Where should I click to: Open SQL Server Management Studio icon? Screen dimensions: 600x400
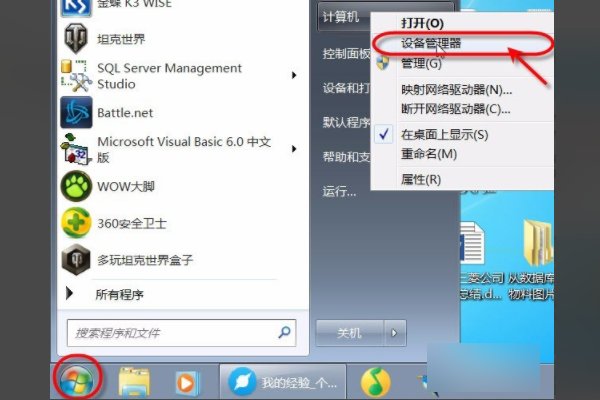(76, 76)
